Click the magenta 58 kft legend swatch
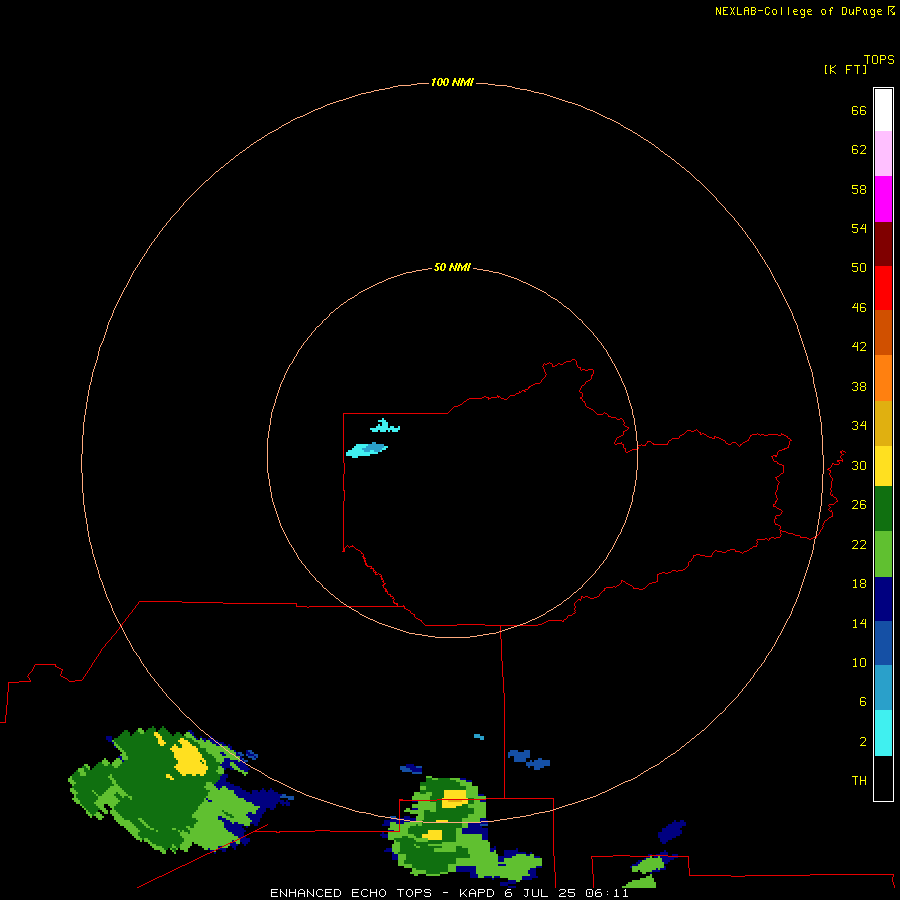 coord(883,199)
